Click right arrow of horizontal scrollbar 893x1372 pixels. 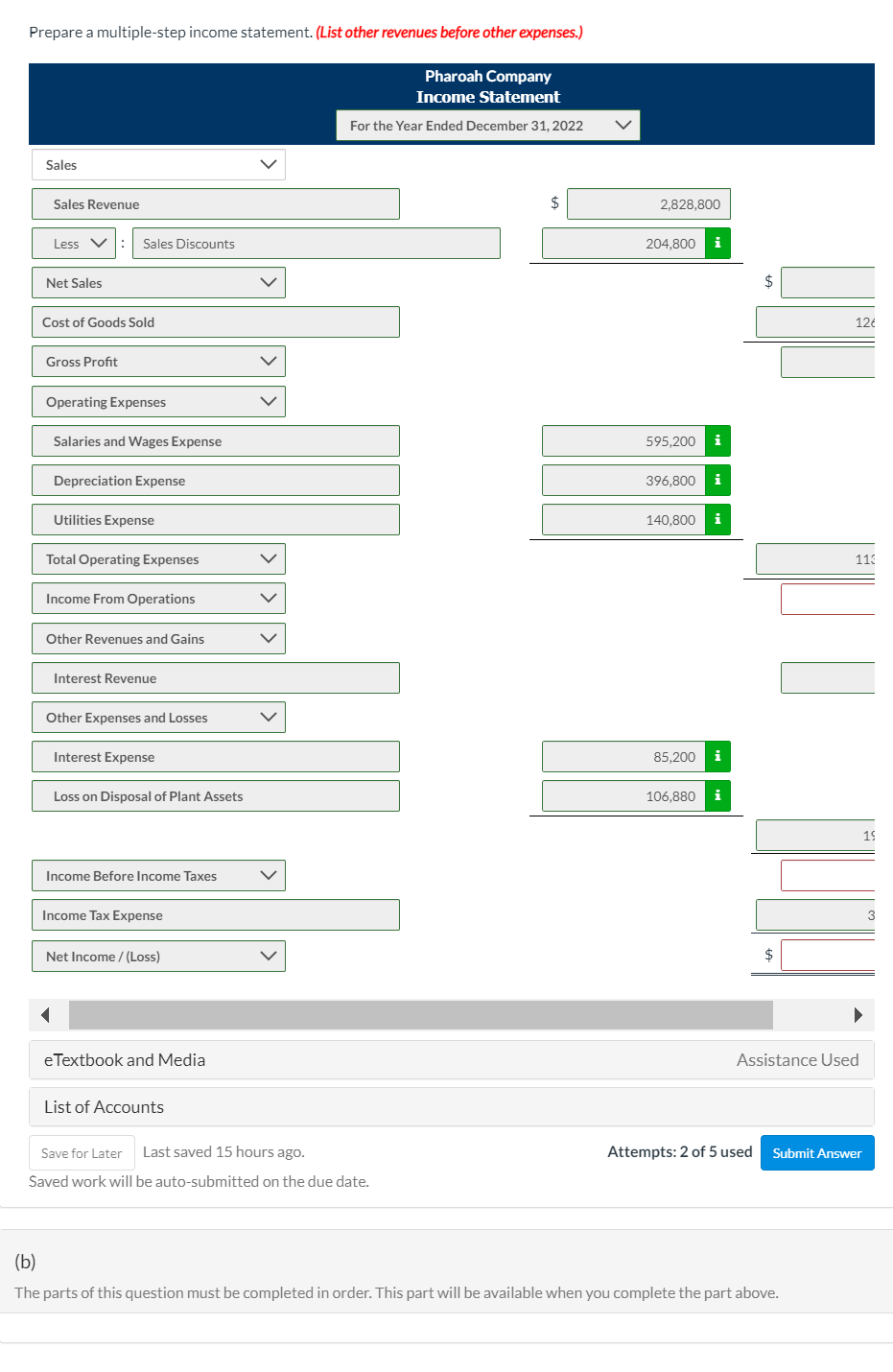pyautogui.click(x=858, y=1015)
